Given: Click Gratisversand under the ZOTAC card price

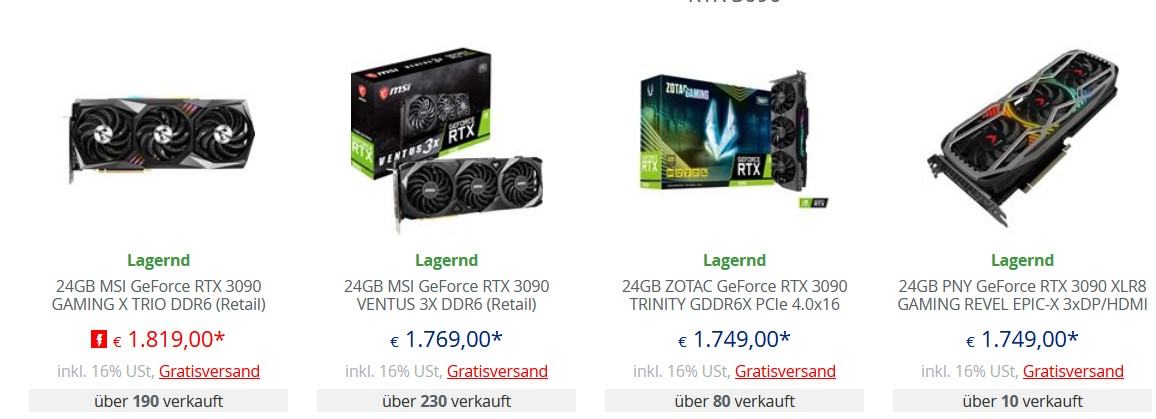Looking at the screenshot, I should pyautogui.click(x=785, y=371).
